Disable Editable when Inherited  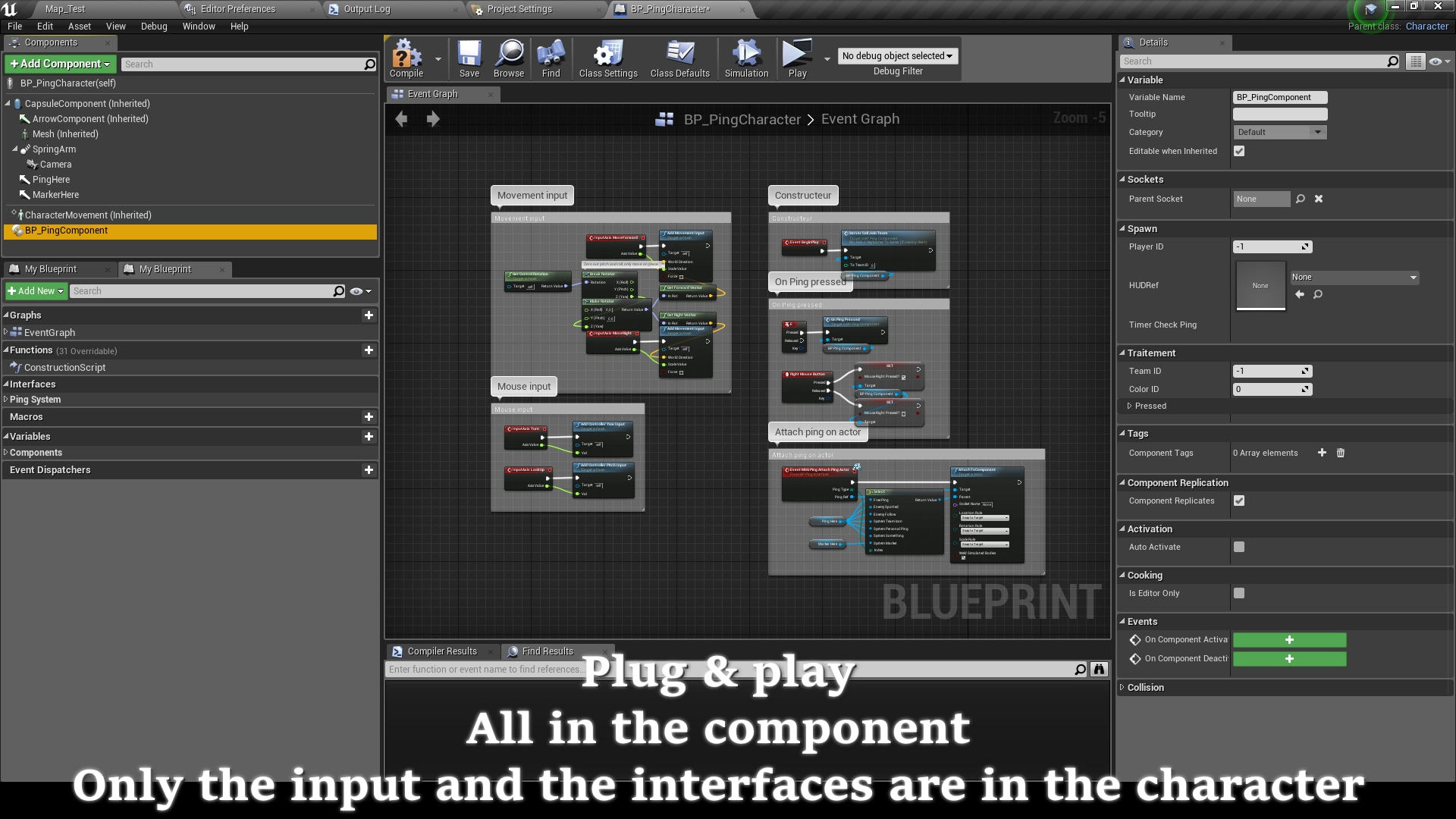click(1239, 151)
